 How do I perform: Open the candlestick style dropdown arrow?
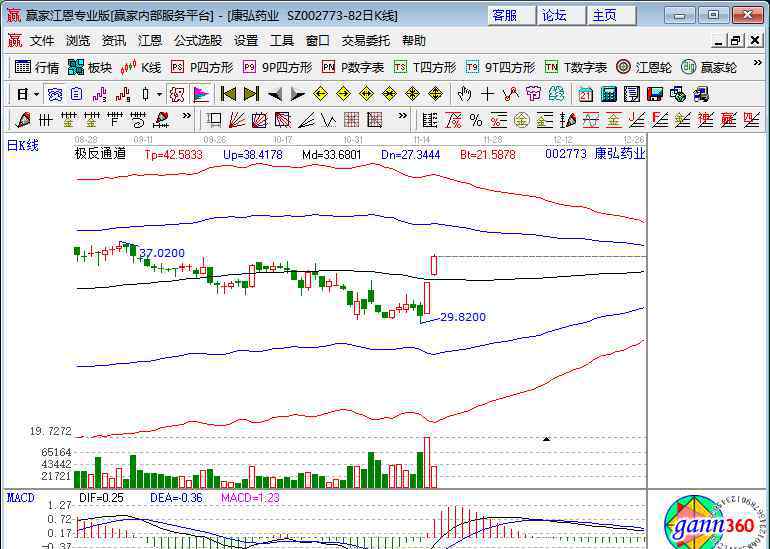point(159,94)
